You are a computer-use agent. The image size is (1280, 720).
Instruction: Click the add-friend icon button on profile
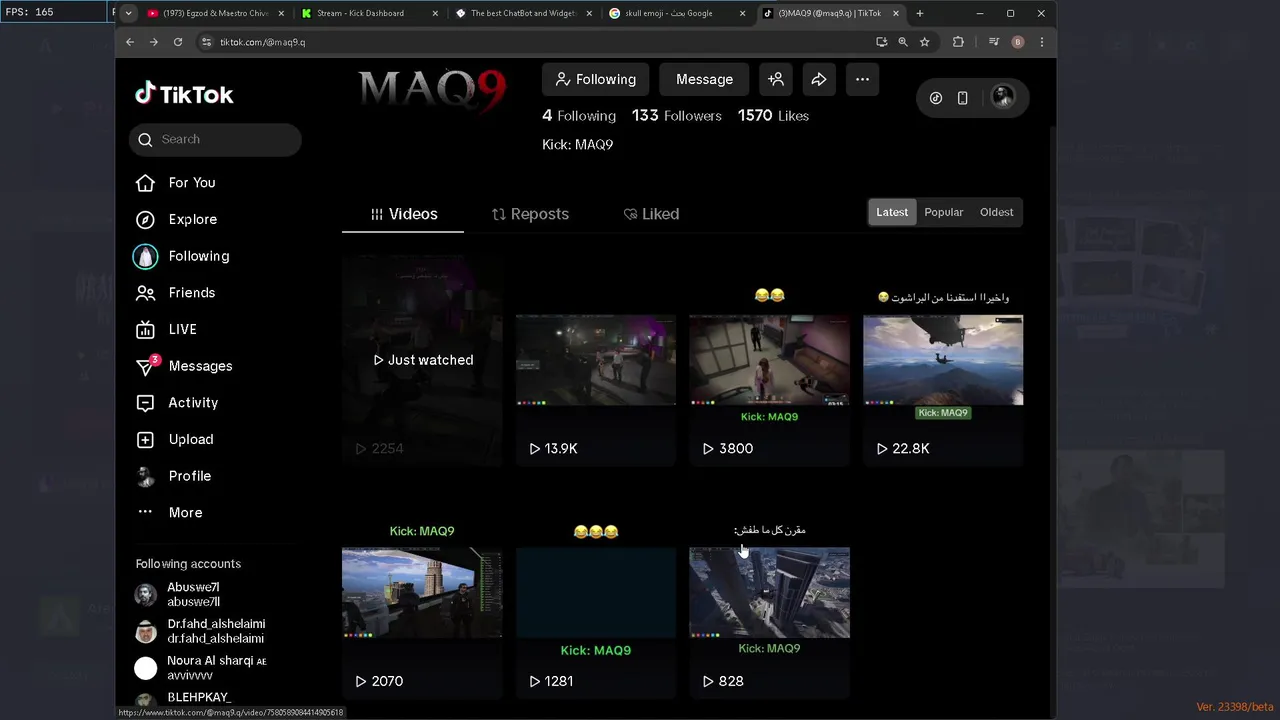776,79
